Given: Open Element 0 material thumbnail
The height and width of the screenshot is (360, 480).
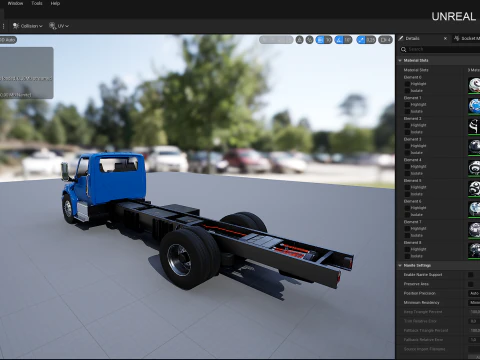Looking at the screenshot, I should coord(474,85).
